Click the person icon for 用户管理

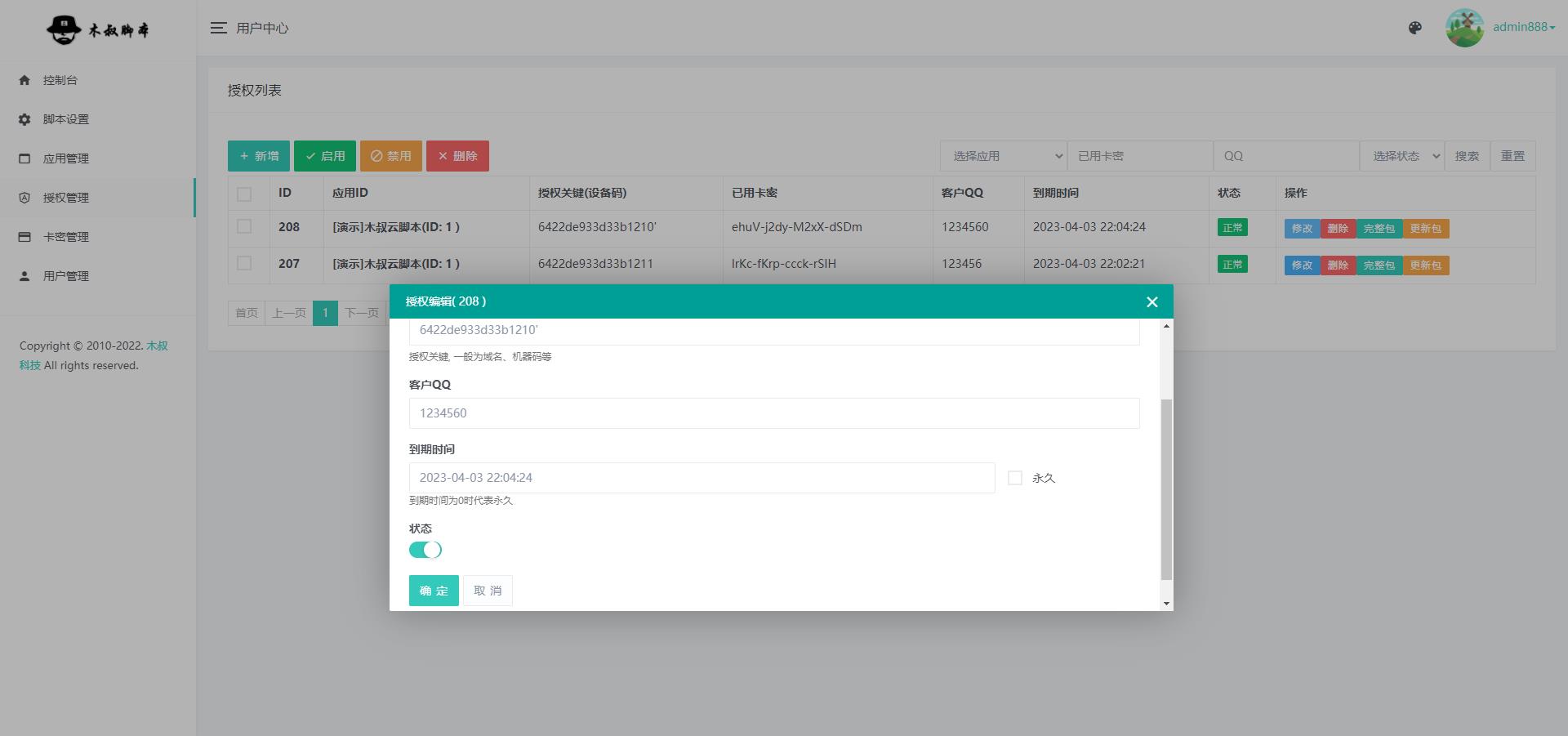[x=24, y=276]
